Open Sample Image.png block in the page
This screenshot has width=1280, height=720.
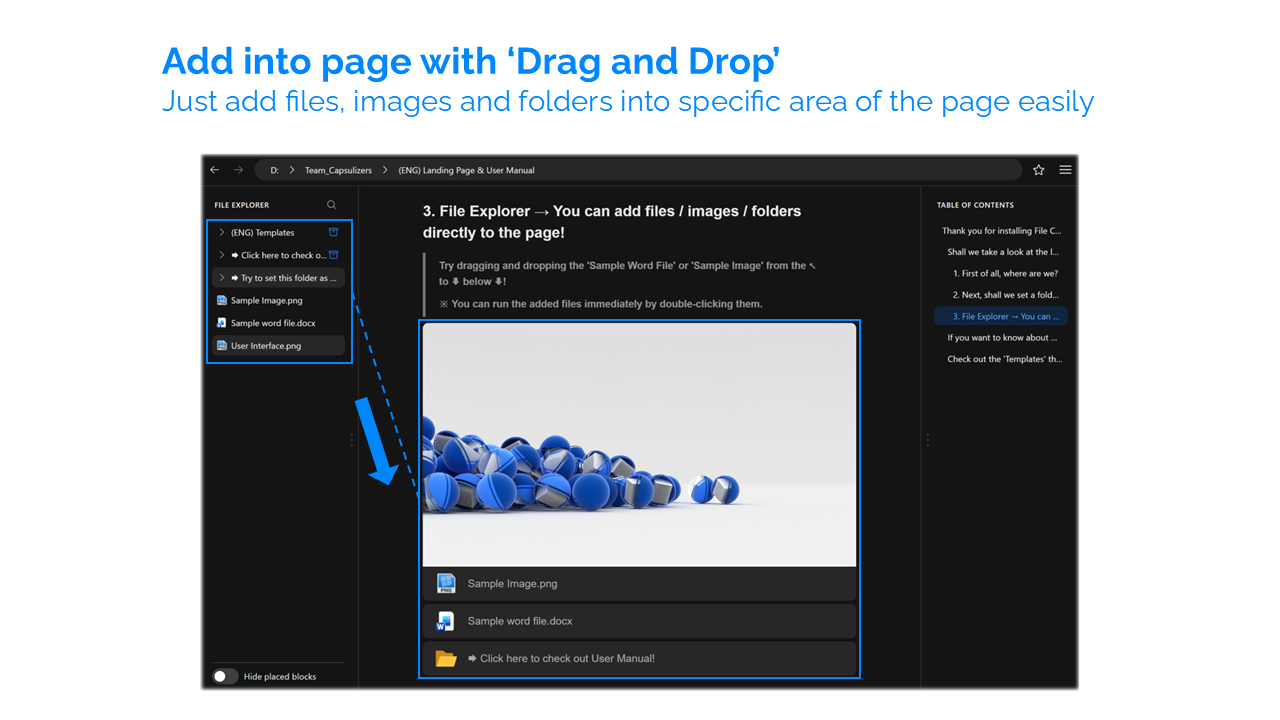(x=639, y=584)
